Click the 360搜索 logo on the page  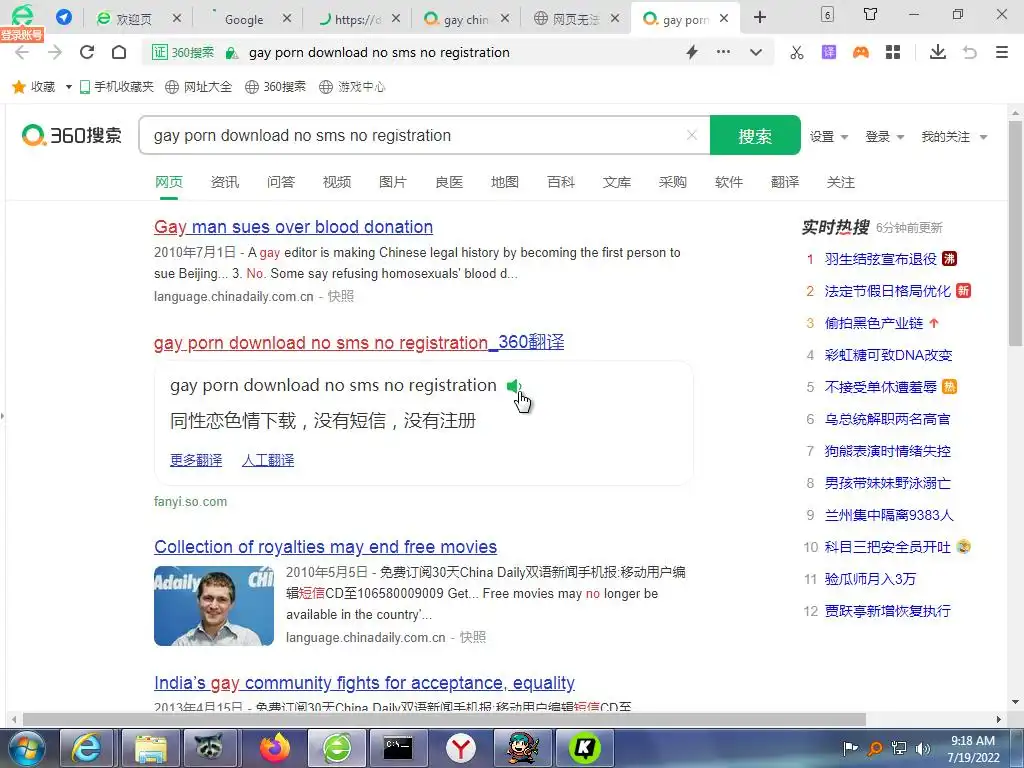click(x=71, y=135)
